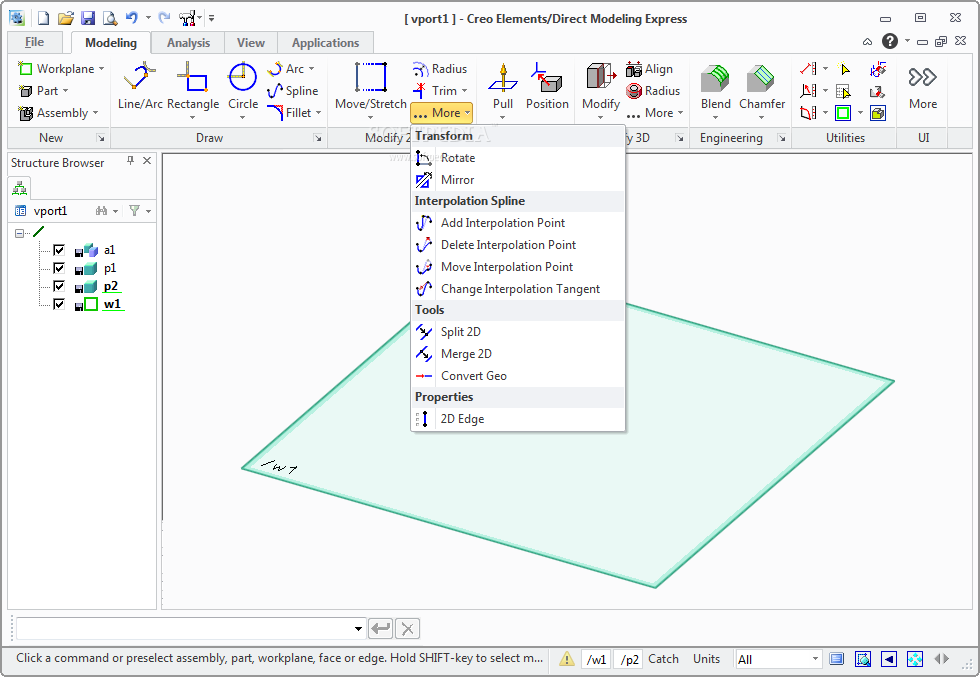Screen dimensions: 980x677
Task: Click the fit-view arrows icon in status bar
Action: point(914,659)
